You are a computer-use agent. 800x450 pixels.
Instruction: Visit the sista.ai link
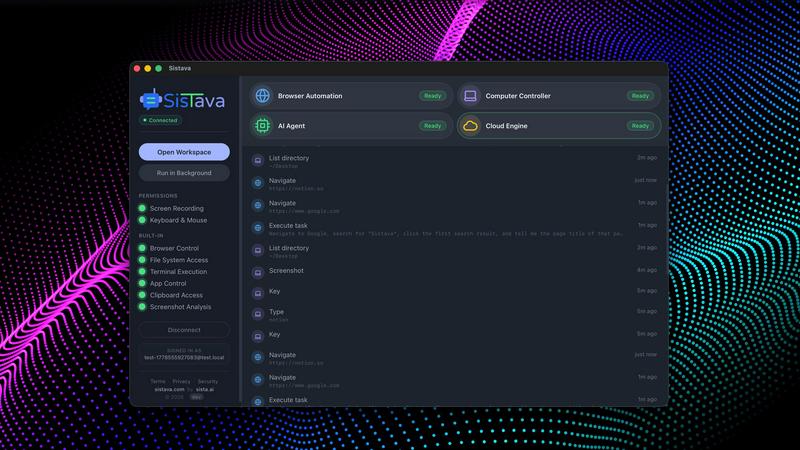tap(205, 389)
